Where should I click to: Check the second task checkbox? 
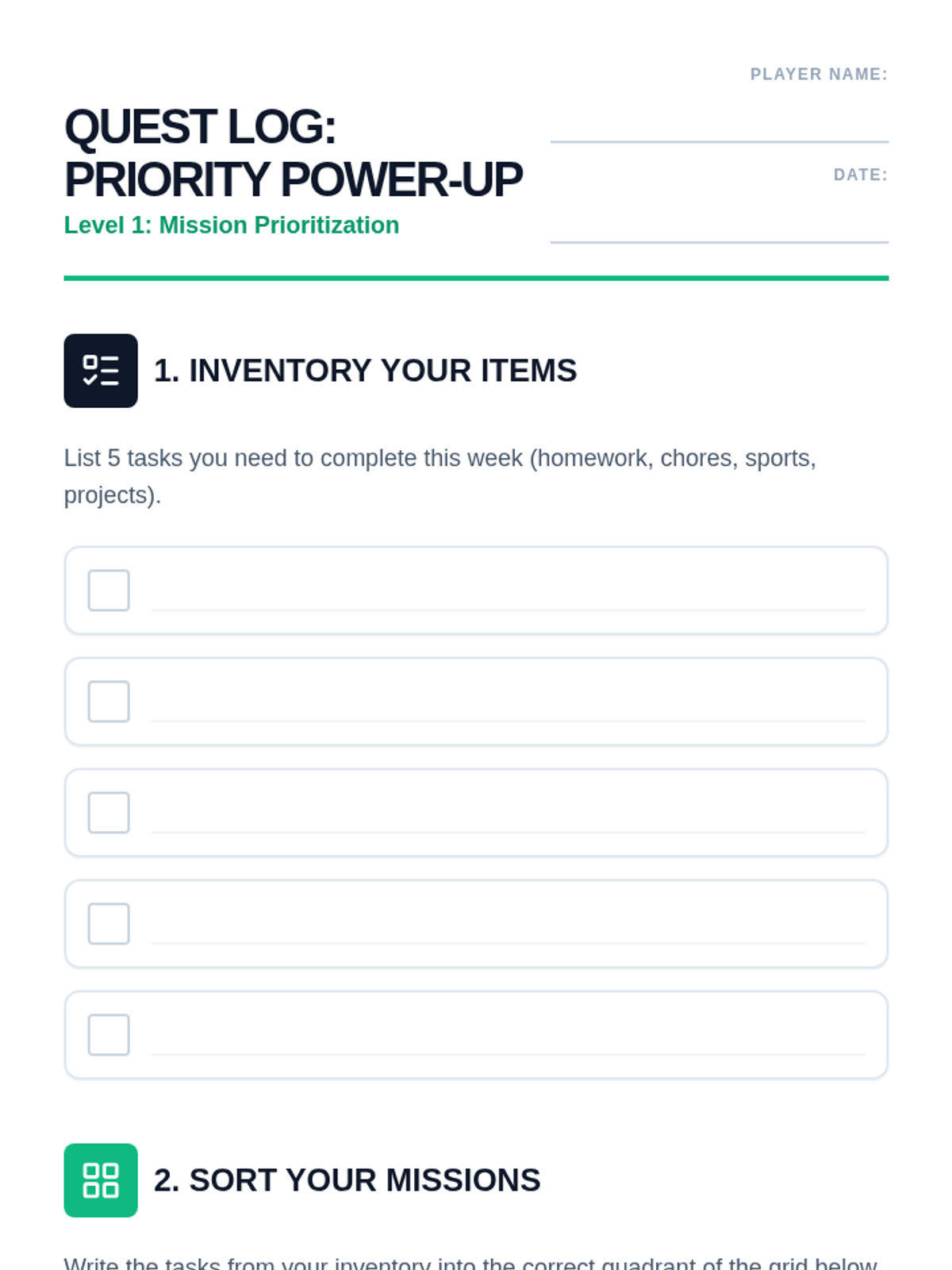tap(109, 702)
